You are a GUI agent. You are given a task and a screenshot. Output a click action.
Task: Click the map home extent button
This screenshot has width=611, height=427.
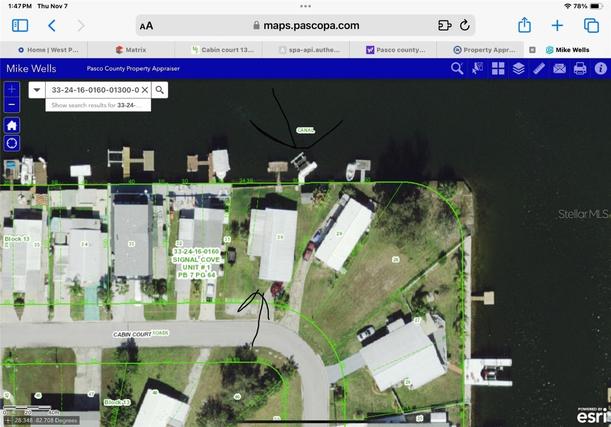(x=12, y=126)
